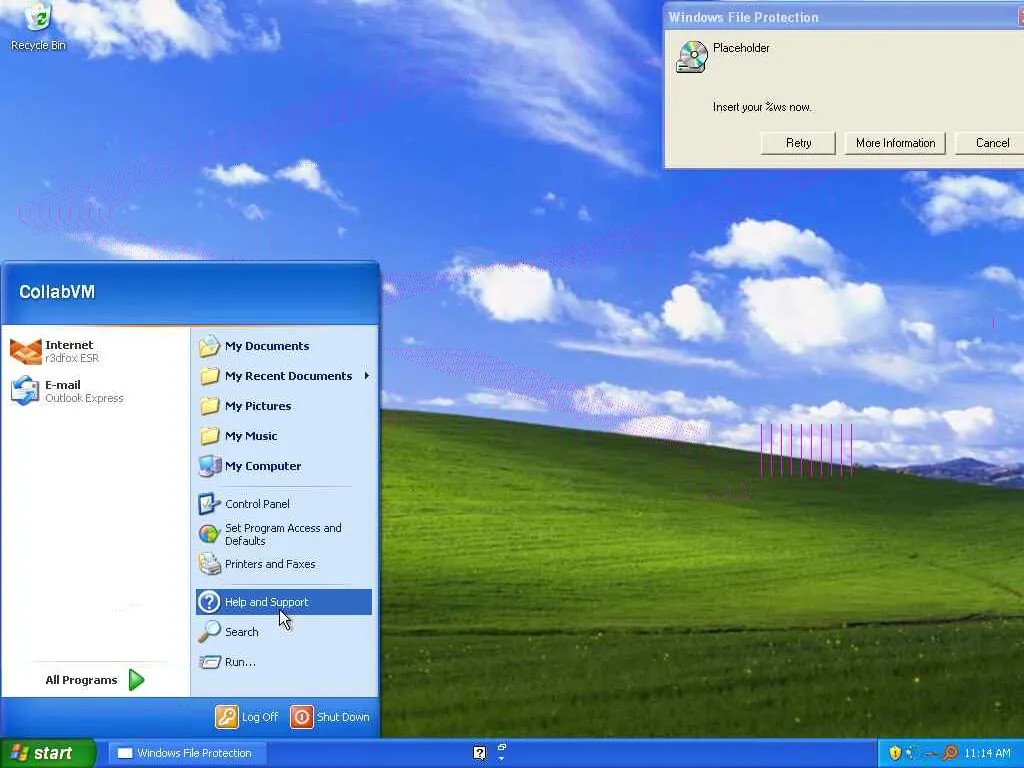Open Control Panel icon

[209, 504]
